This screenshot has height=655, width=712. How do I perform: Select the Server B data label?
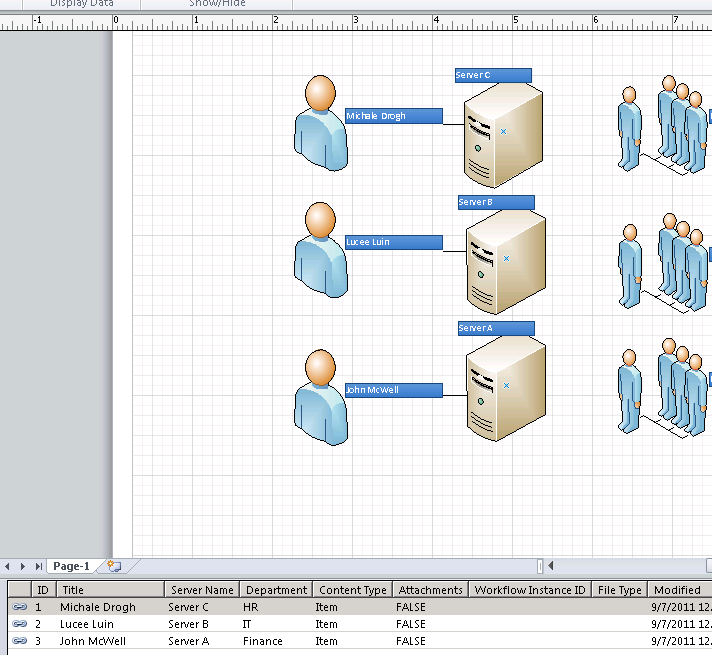(x=496, y=202)
